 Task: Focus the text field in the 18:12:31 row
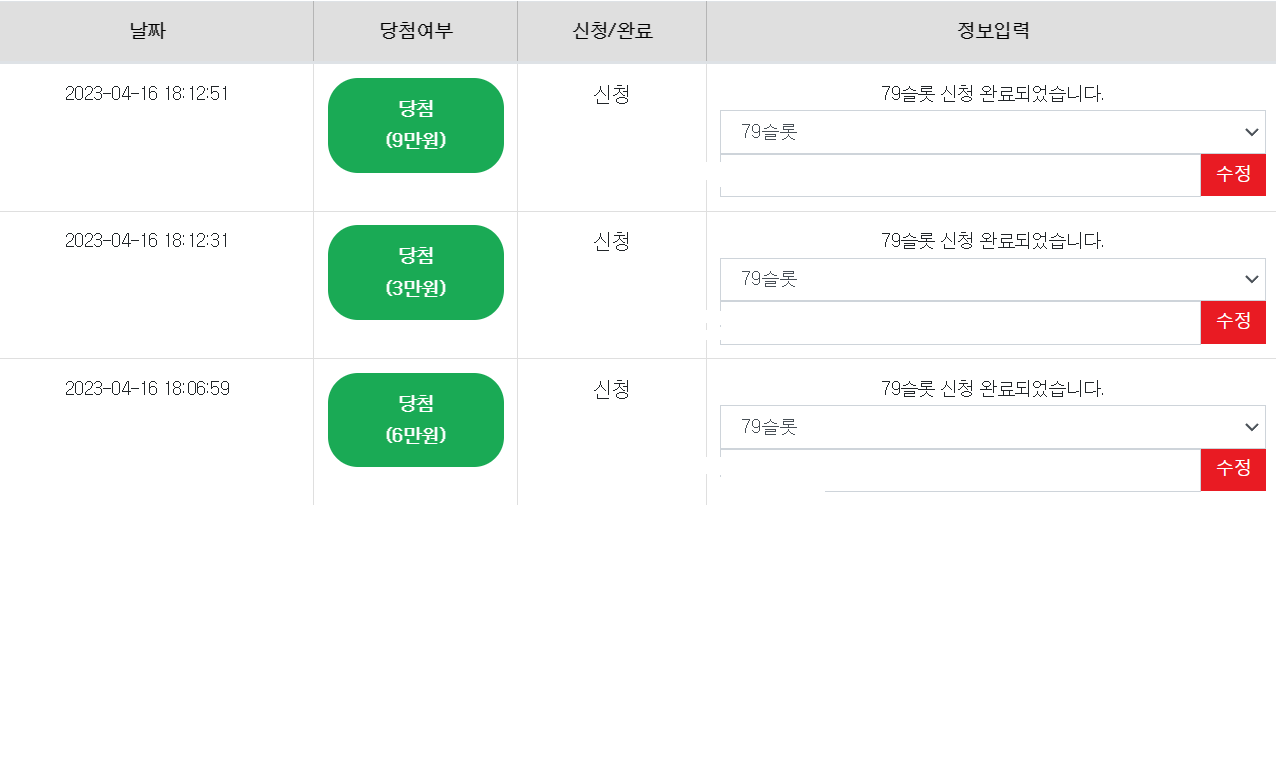point(960,322)
